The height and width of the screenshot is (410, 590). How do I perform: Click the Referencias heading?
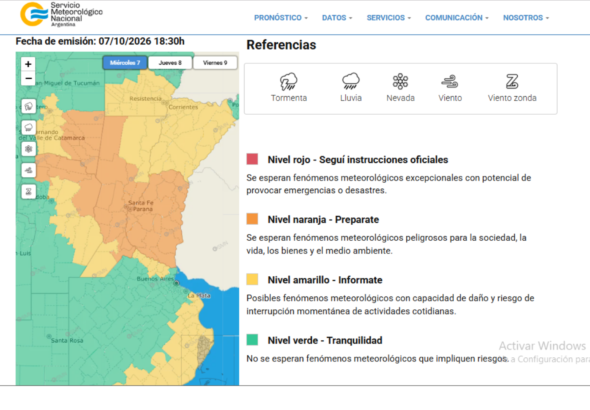[281, 45]
